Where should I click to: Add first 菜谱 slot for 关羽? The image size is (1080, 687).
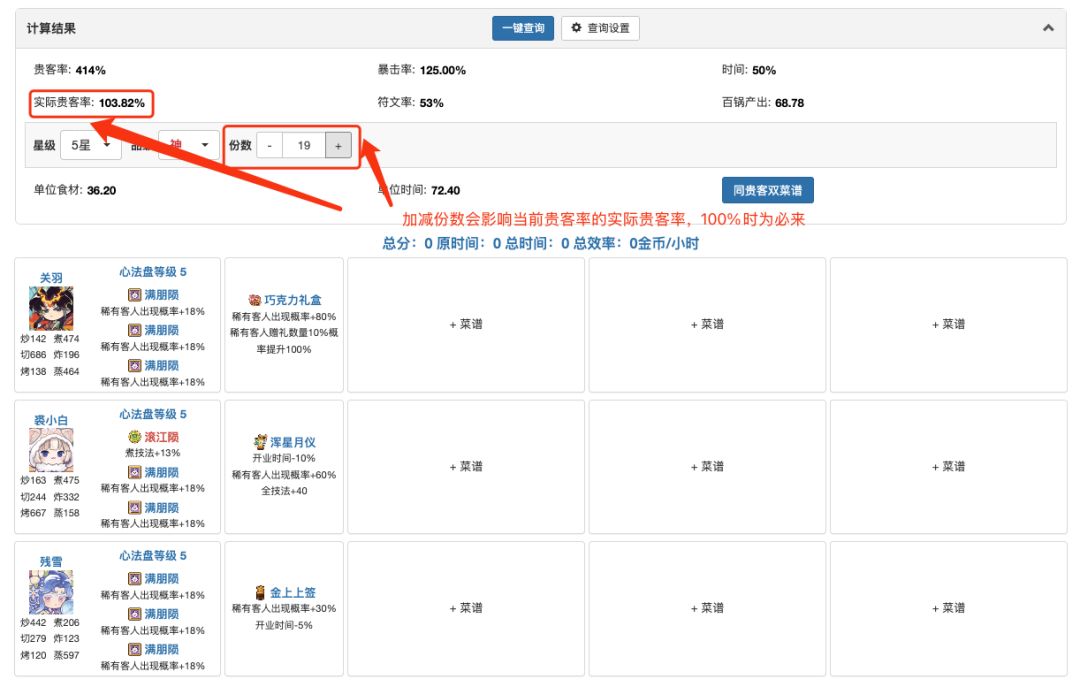pyautogui.click(x=466, y=325)
